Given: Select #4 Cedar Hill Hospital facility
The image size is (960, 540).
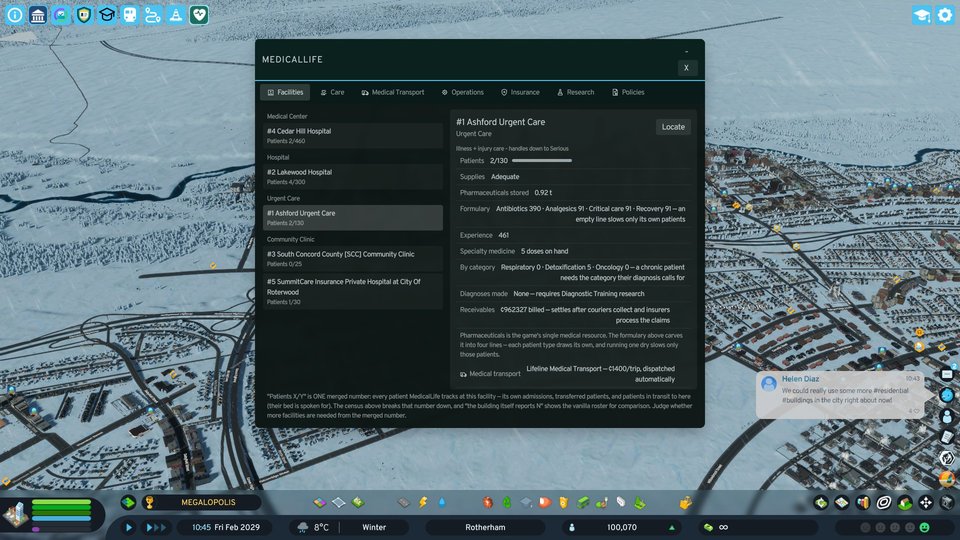Looking at the screenshot, I should click(353, 135).
